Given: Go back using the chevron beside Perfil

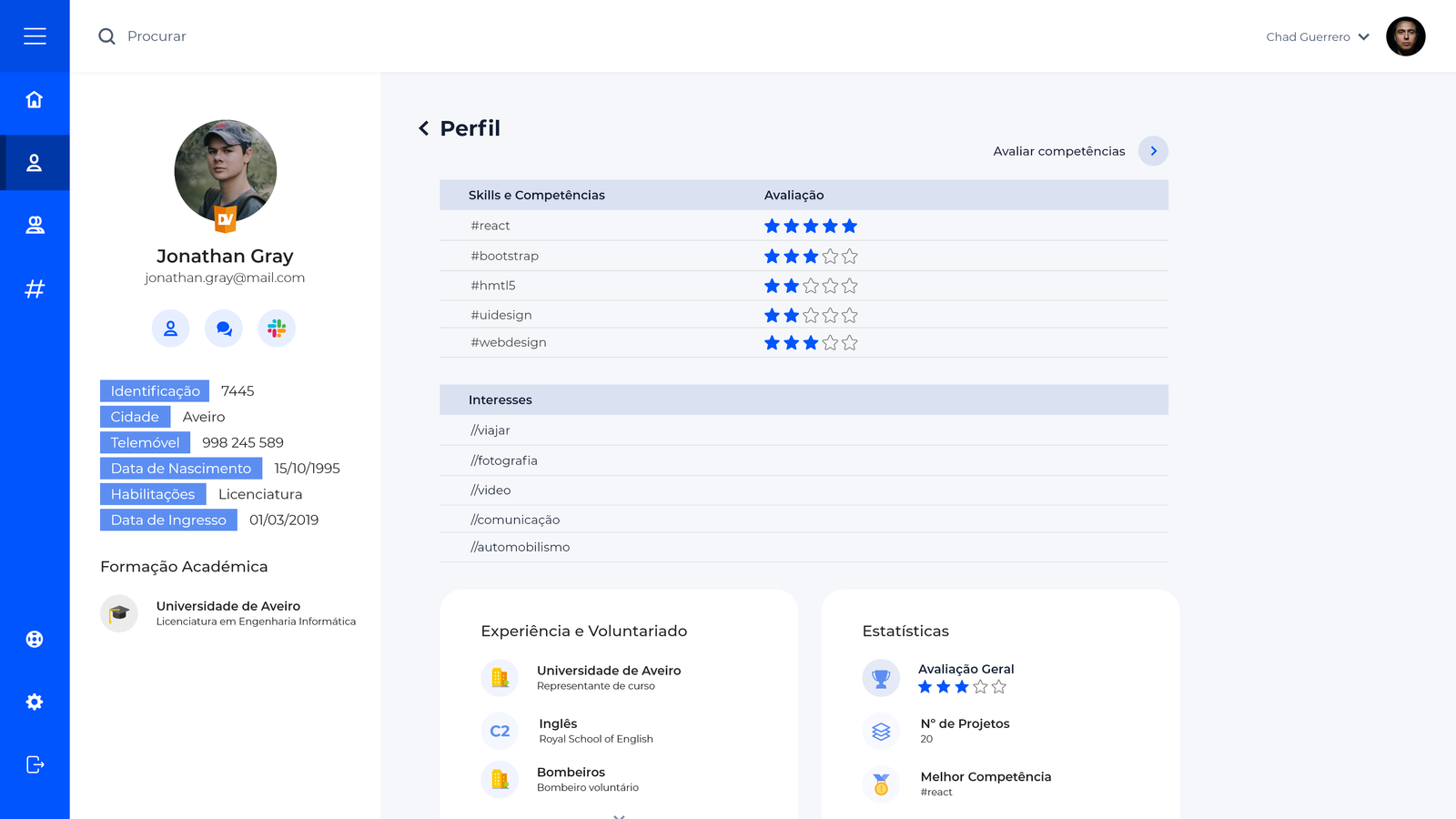Looking at the screenshot, I should tap(423, 128).
